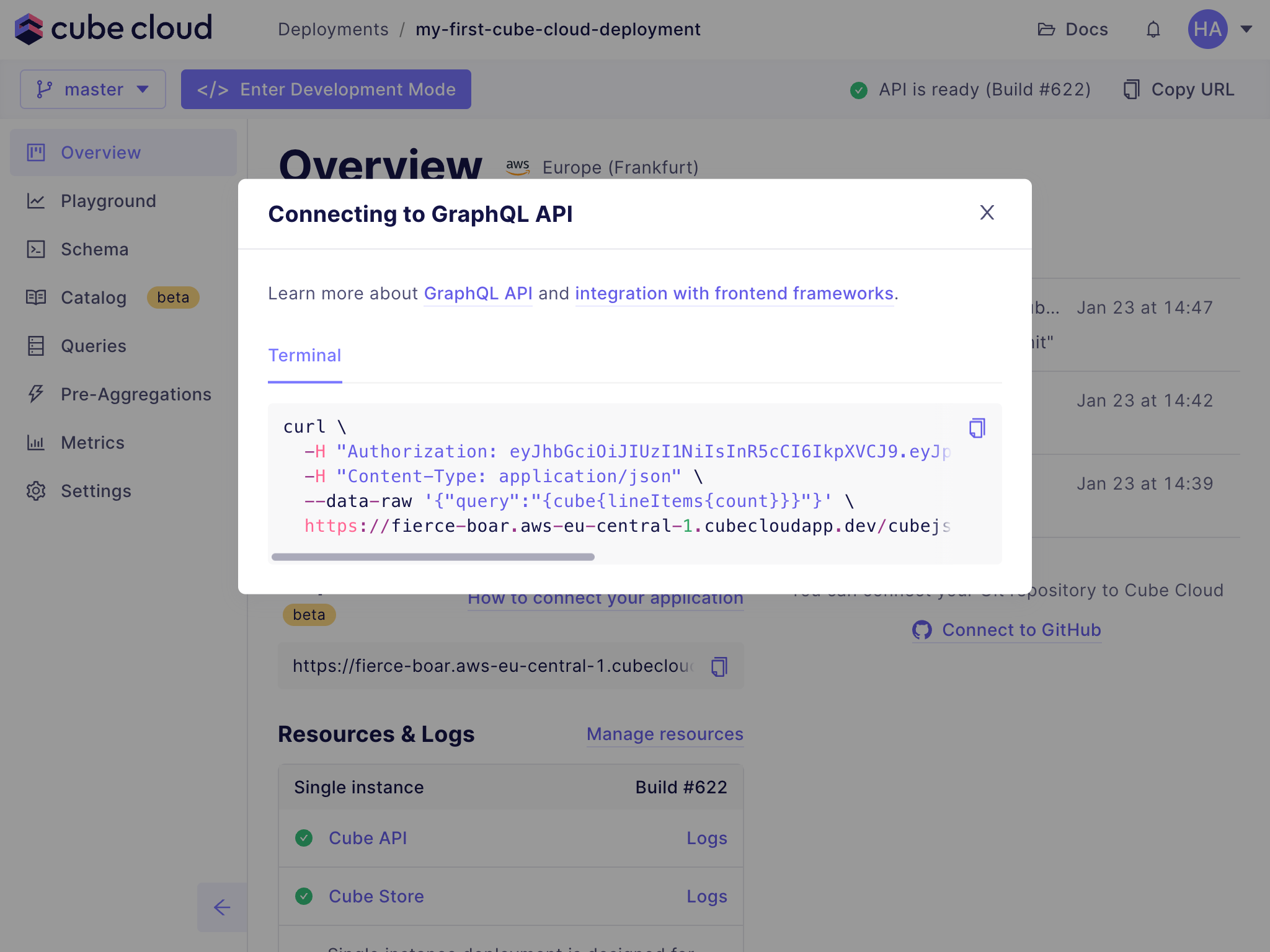Open Playground in the sidebar

[x=123, y=201]
